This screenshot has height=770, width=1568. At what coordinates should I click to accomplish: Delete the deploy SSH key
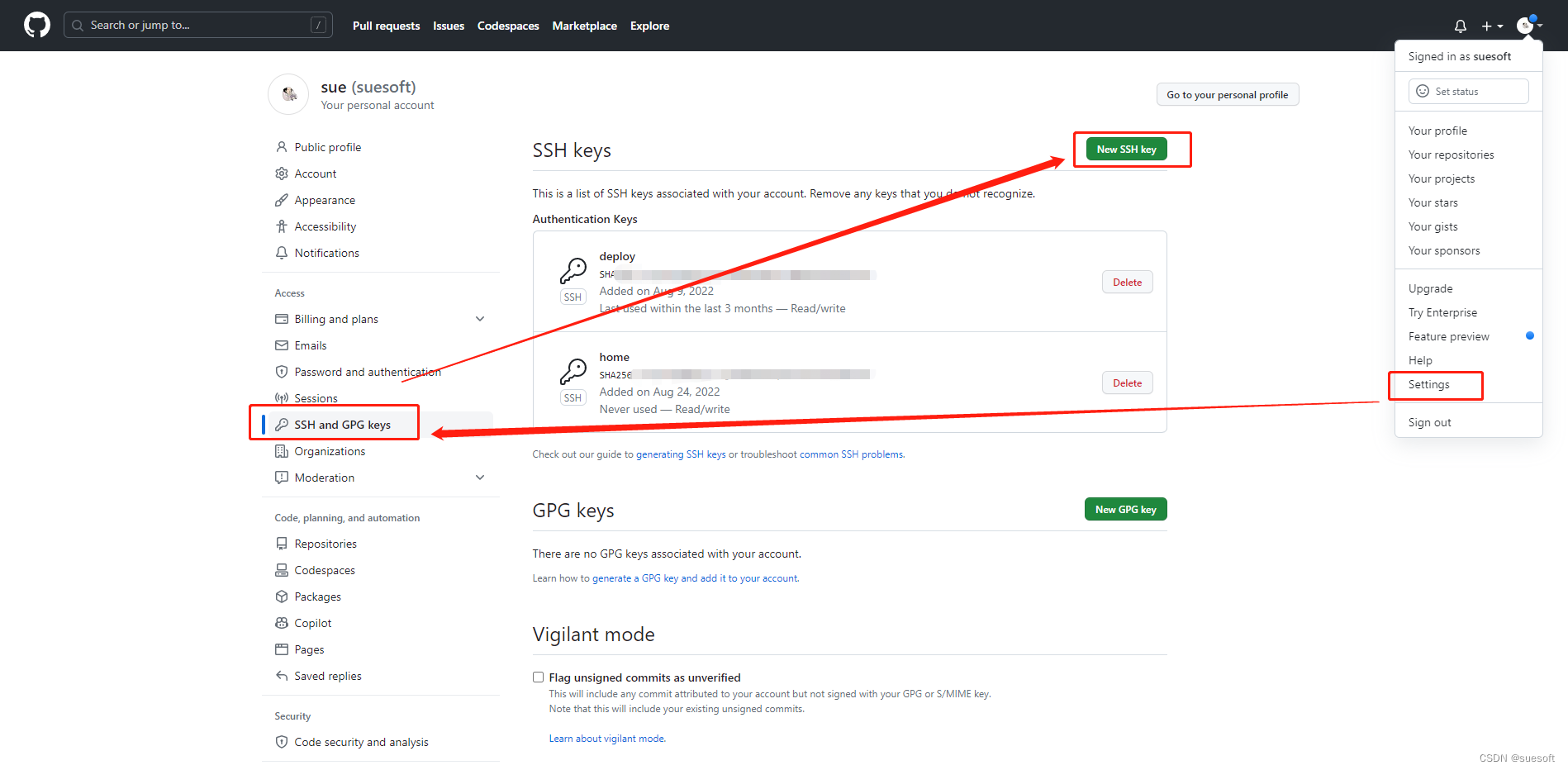click(x=1128, y=282)
